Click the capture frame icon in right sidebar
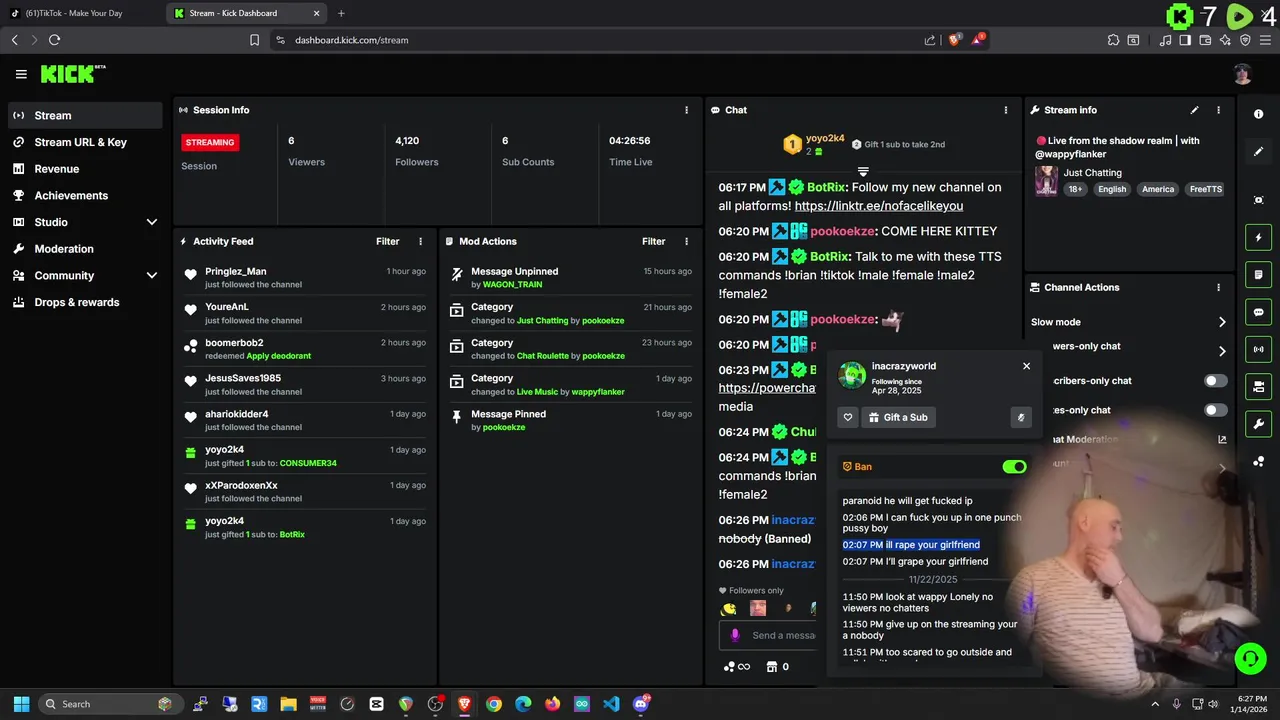The image size is (1280, 720). [1259, 200]
